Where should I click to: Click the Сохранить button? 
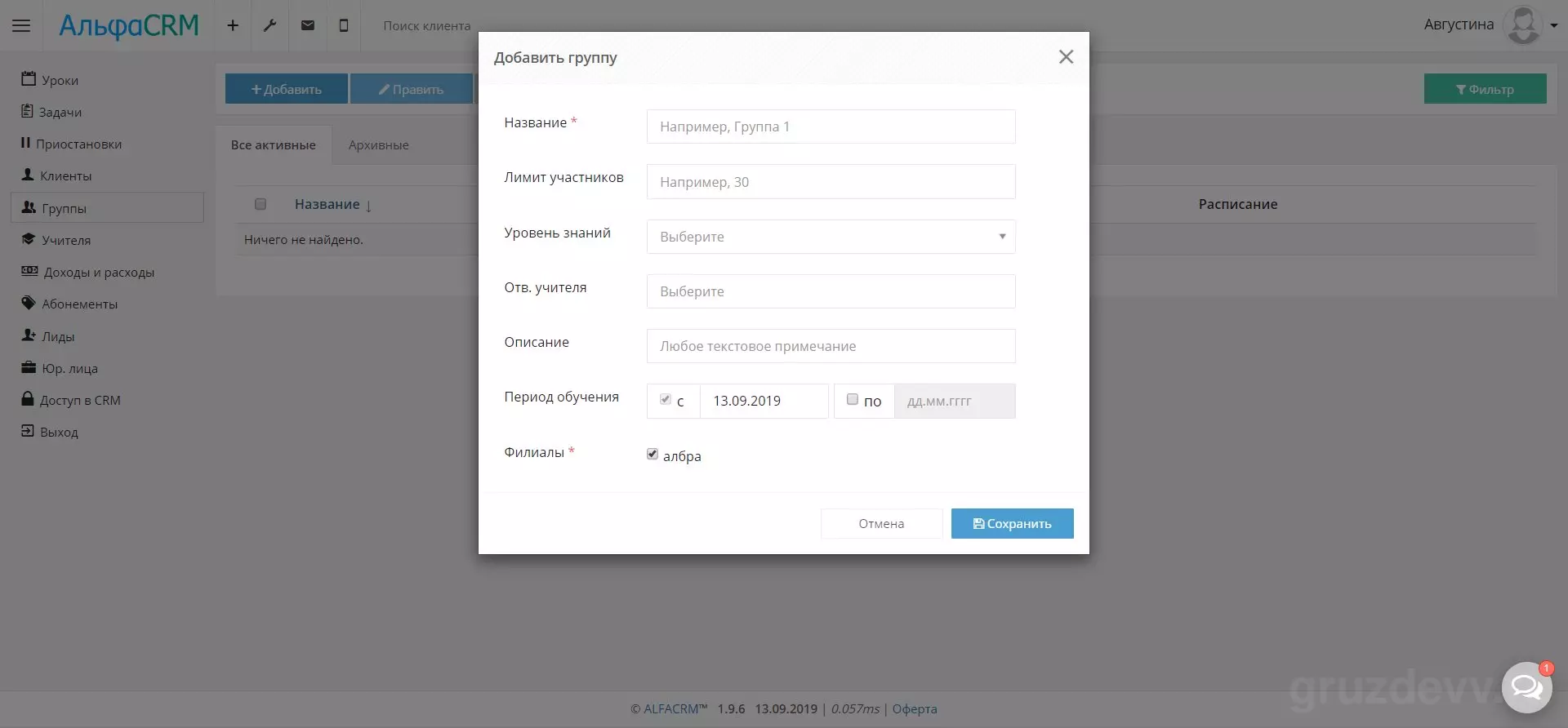click(x=1012, y=523)
